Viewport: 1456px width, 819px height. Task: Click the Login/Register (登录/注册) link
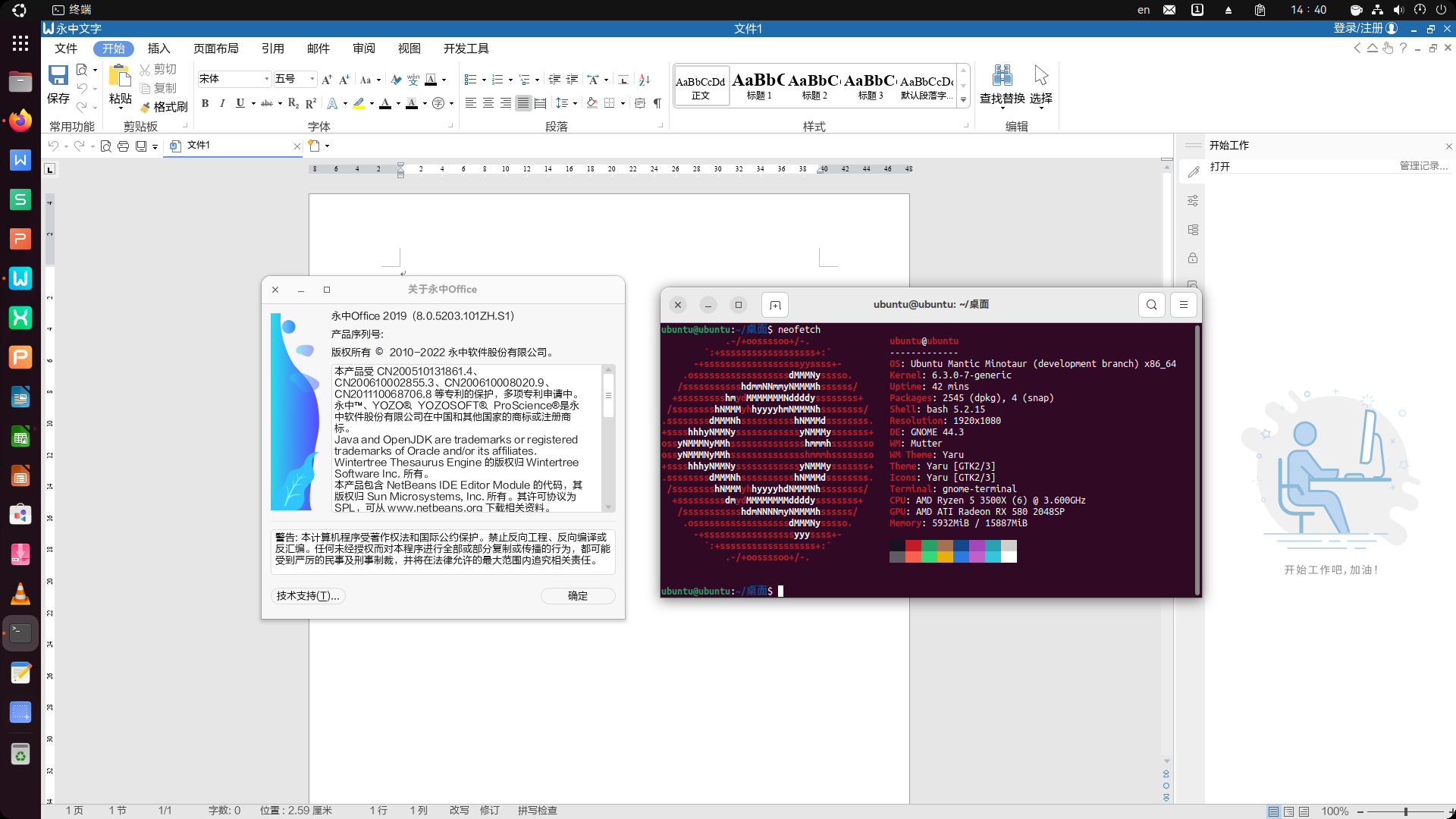tap(1358, 28)
